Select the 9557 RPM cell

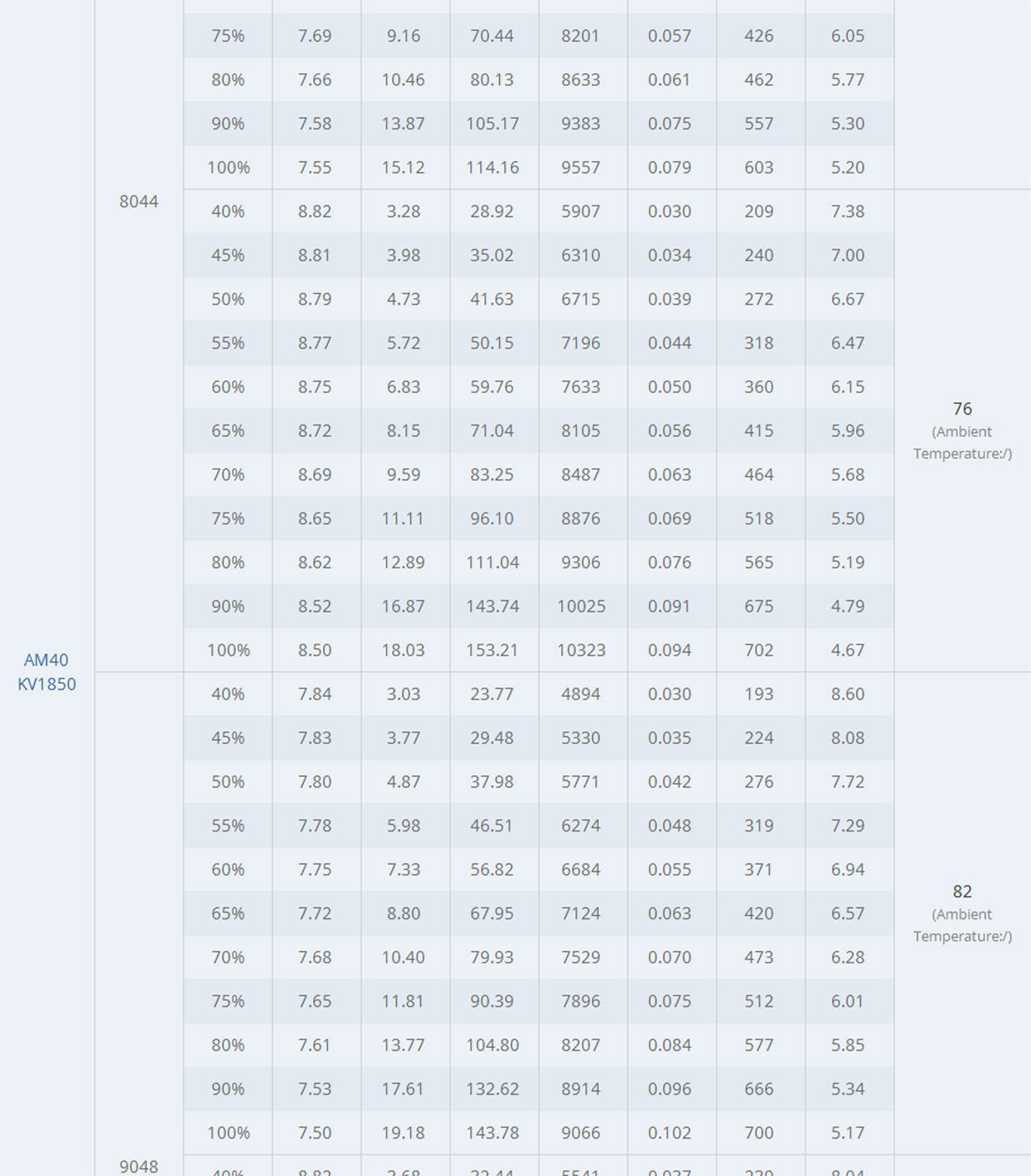(581, 167)
